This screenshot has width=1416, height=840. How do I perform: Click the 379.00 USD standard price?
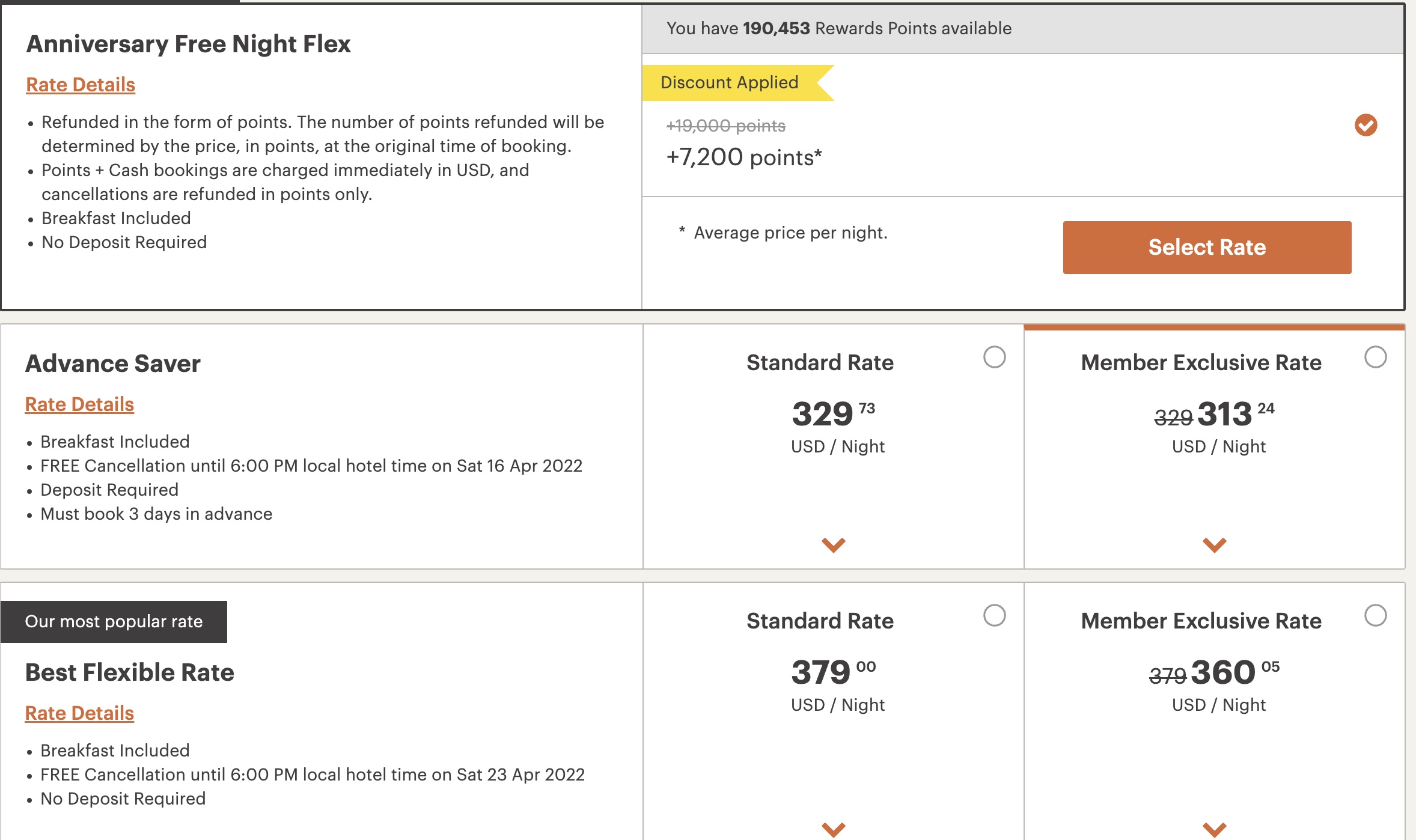click(832, 673)
